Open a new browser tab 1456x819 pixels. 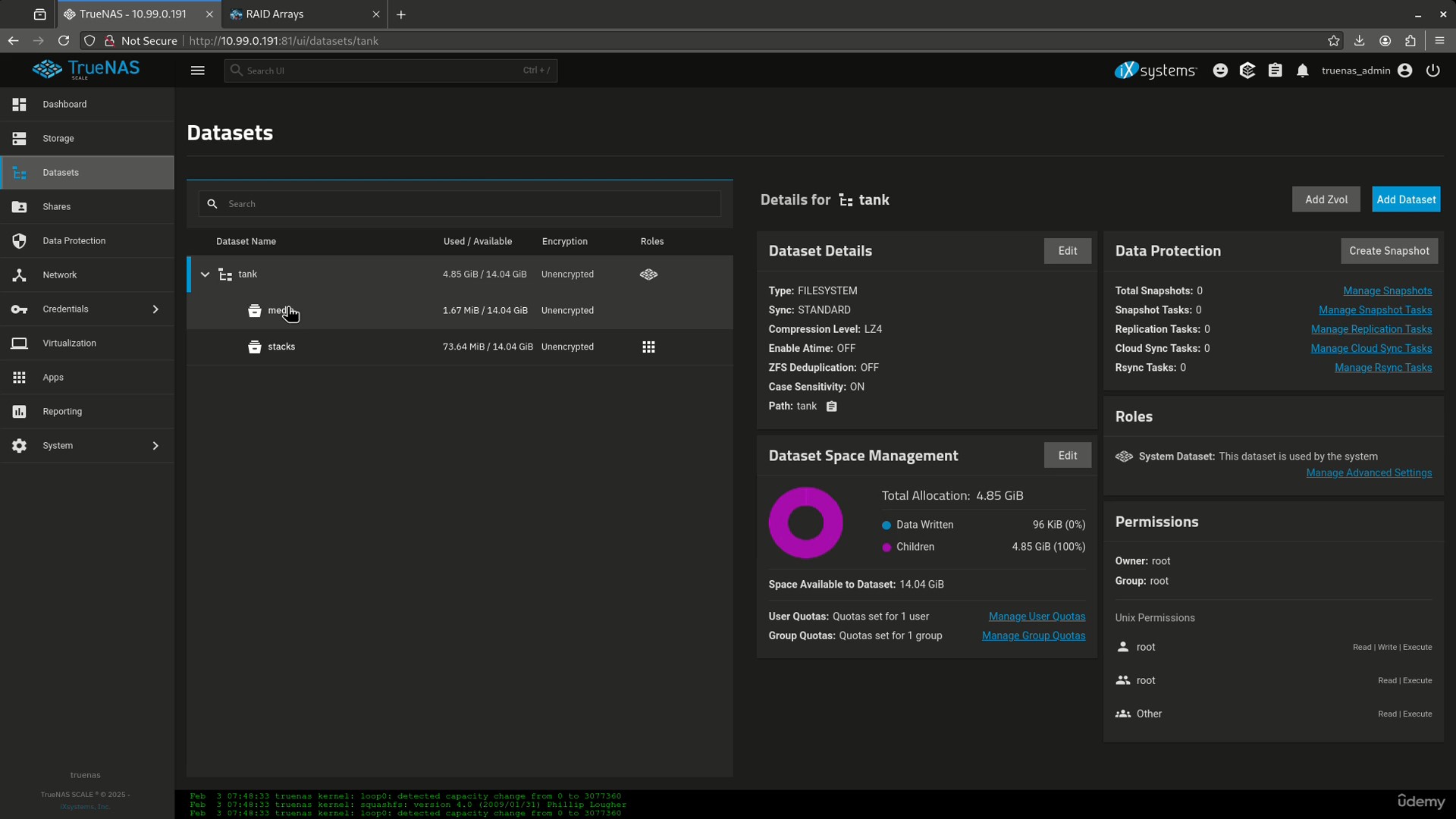tap(401, 14)
